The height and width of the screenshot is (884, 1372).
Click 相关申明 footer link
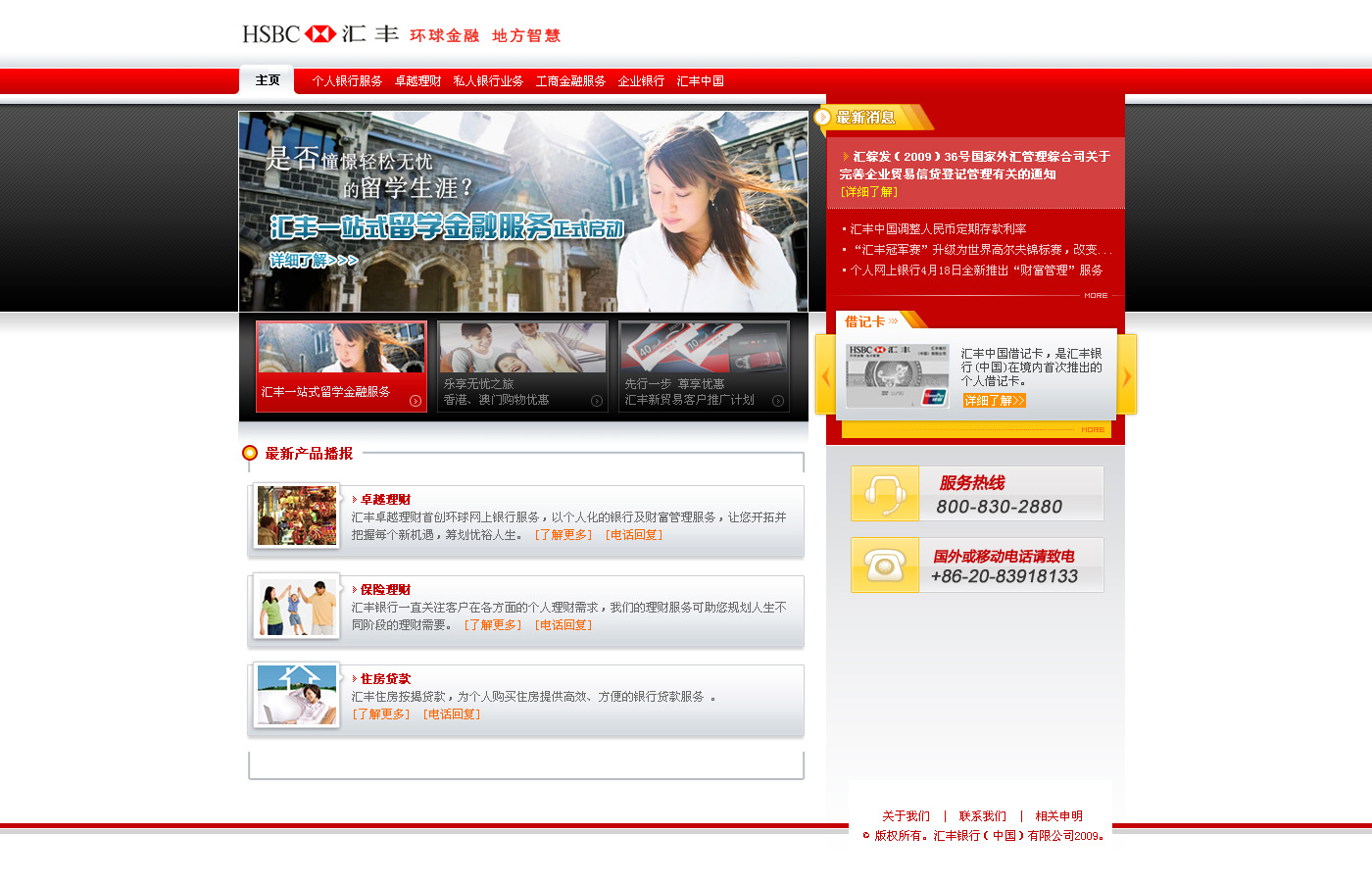coord(1058,816)
